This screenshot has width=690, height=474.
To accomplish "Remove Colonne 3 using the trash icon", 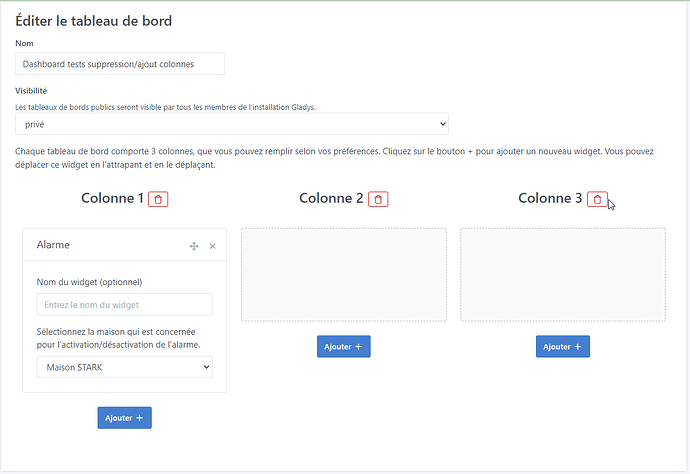I will click(597, 199).
